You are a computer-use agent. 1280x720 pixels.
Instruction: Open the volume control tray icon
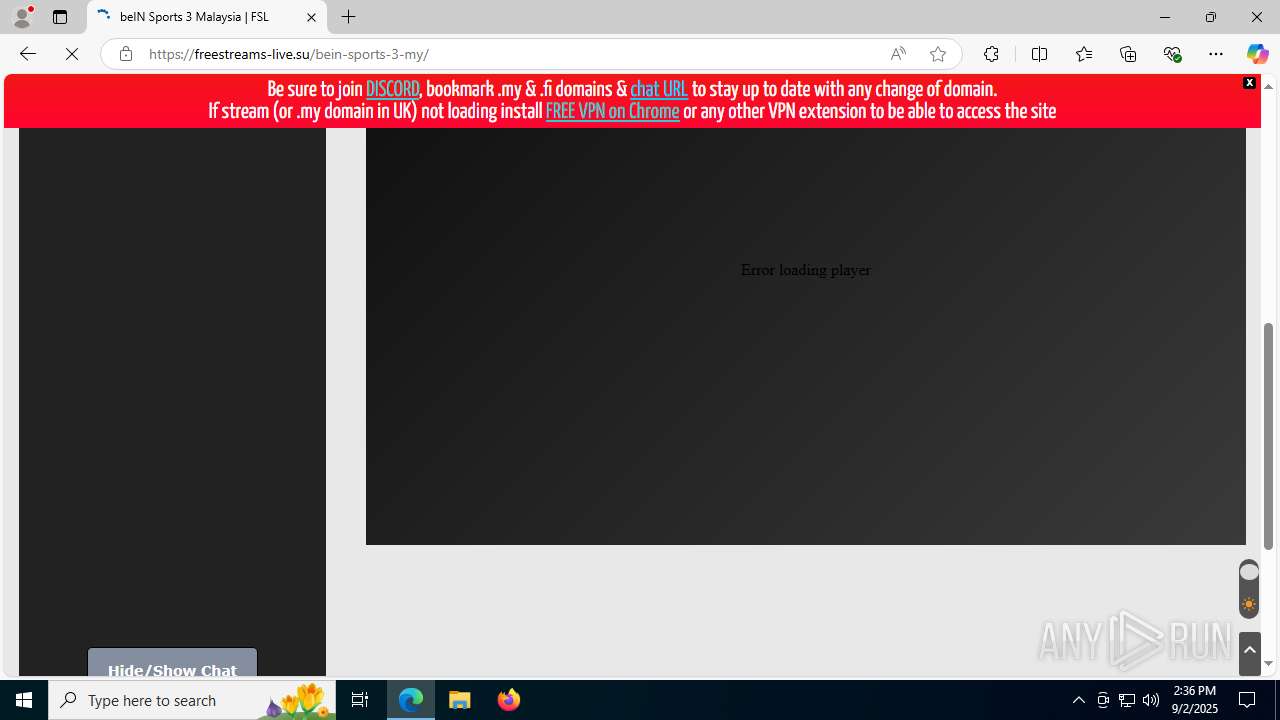pyautogui.click(x=1151, y=700)
